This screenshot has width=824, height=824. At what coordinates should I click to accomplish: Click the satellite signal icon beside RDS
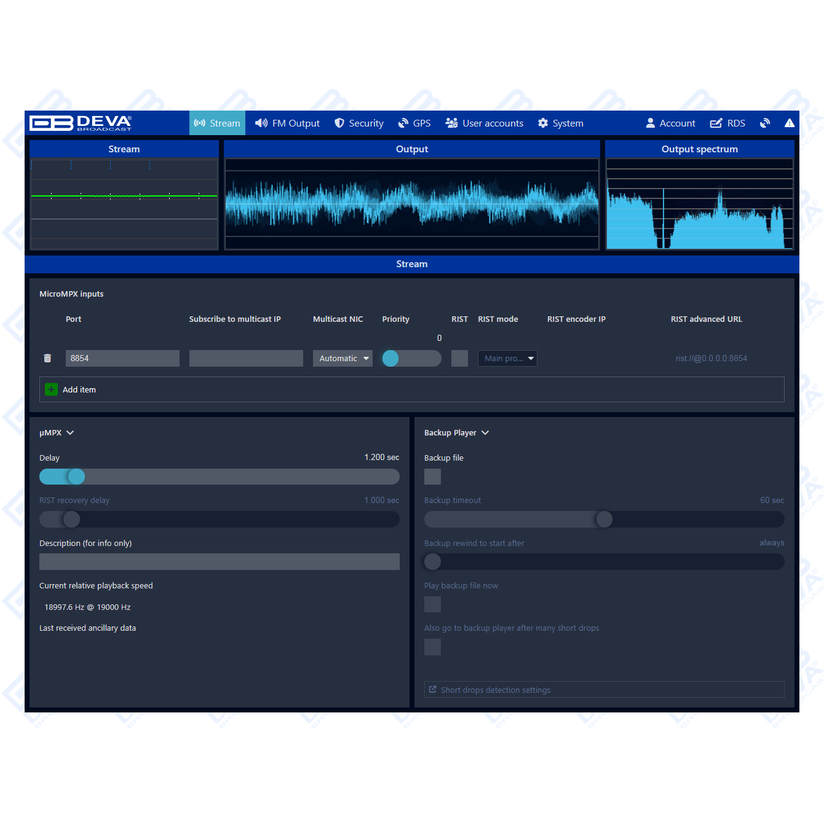tap(765, 123)
